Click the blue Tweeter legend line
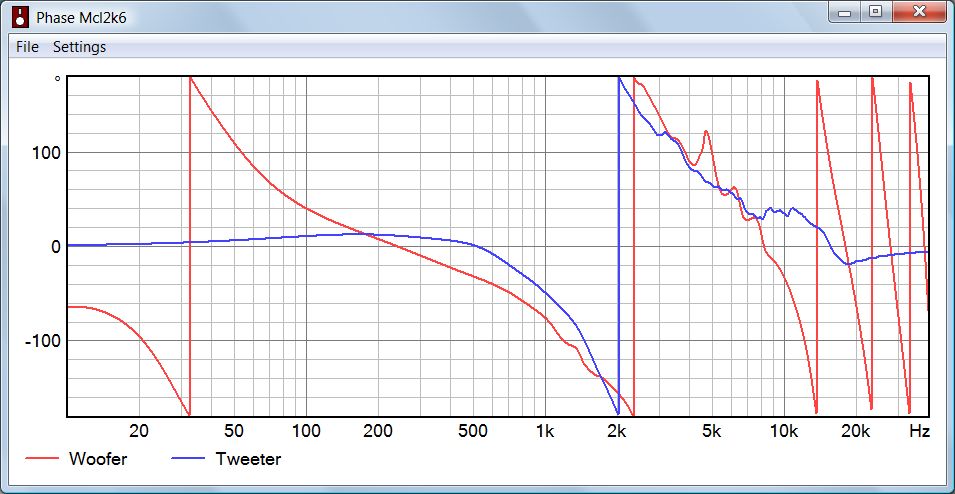955x494 pixels. point(188,459)
